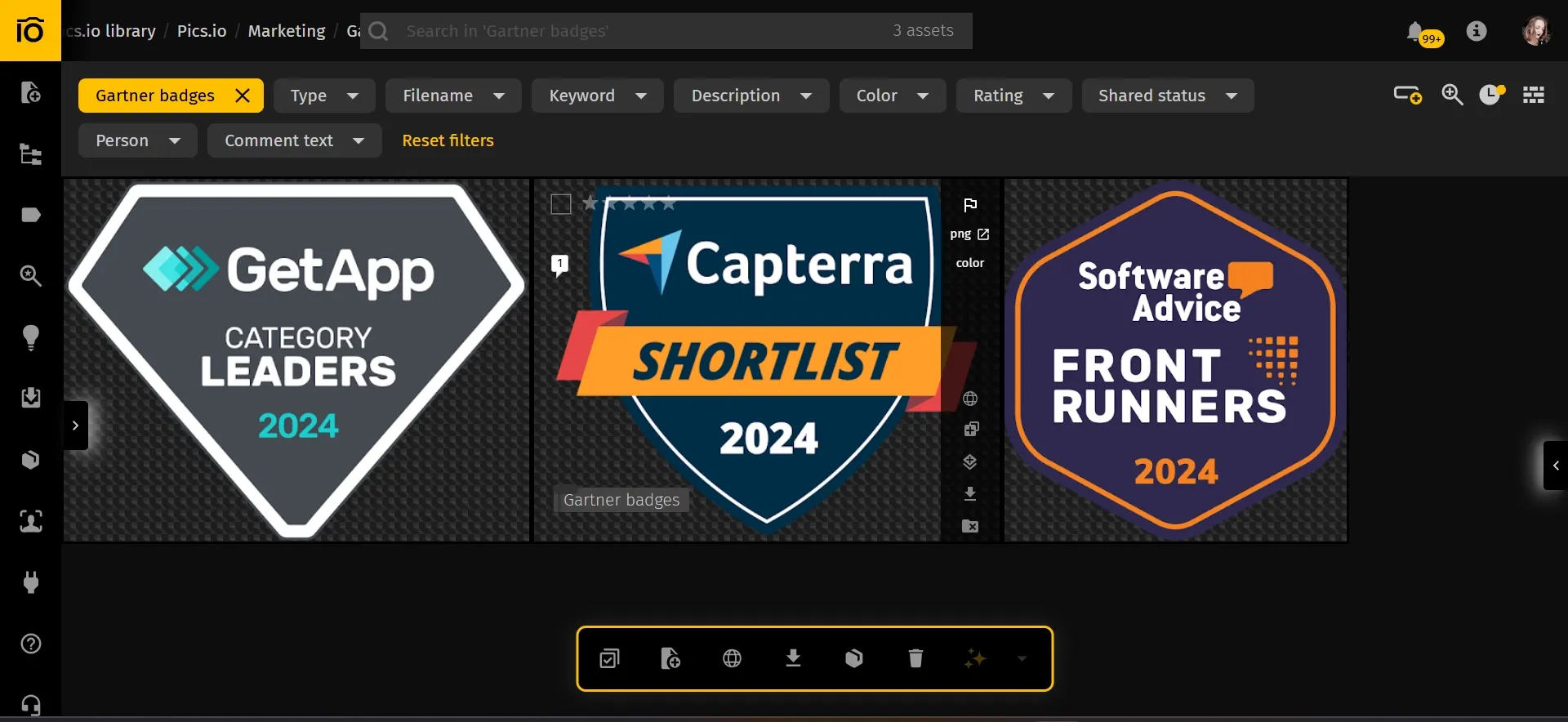Open the upload file icon in sidebar
Image resolution: width=1568 pixels, height=722 pixels.
(x=31, y=92)
